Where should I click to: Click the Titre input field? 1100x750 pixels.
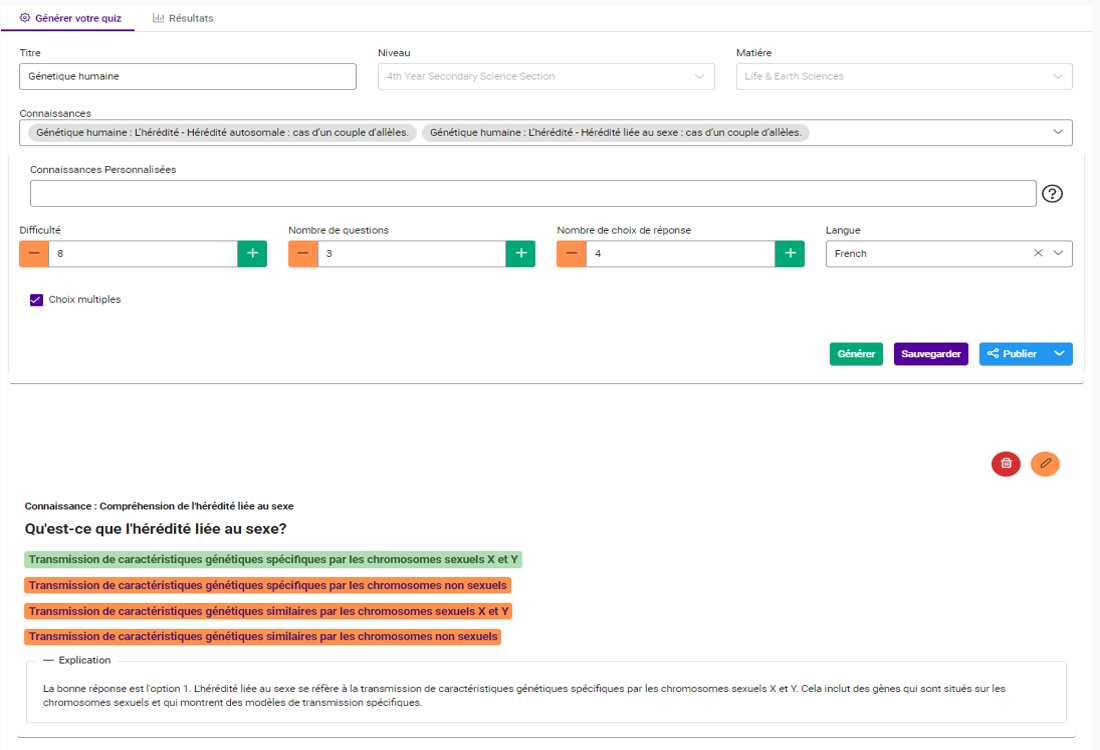tap(188, 77)
